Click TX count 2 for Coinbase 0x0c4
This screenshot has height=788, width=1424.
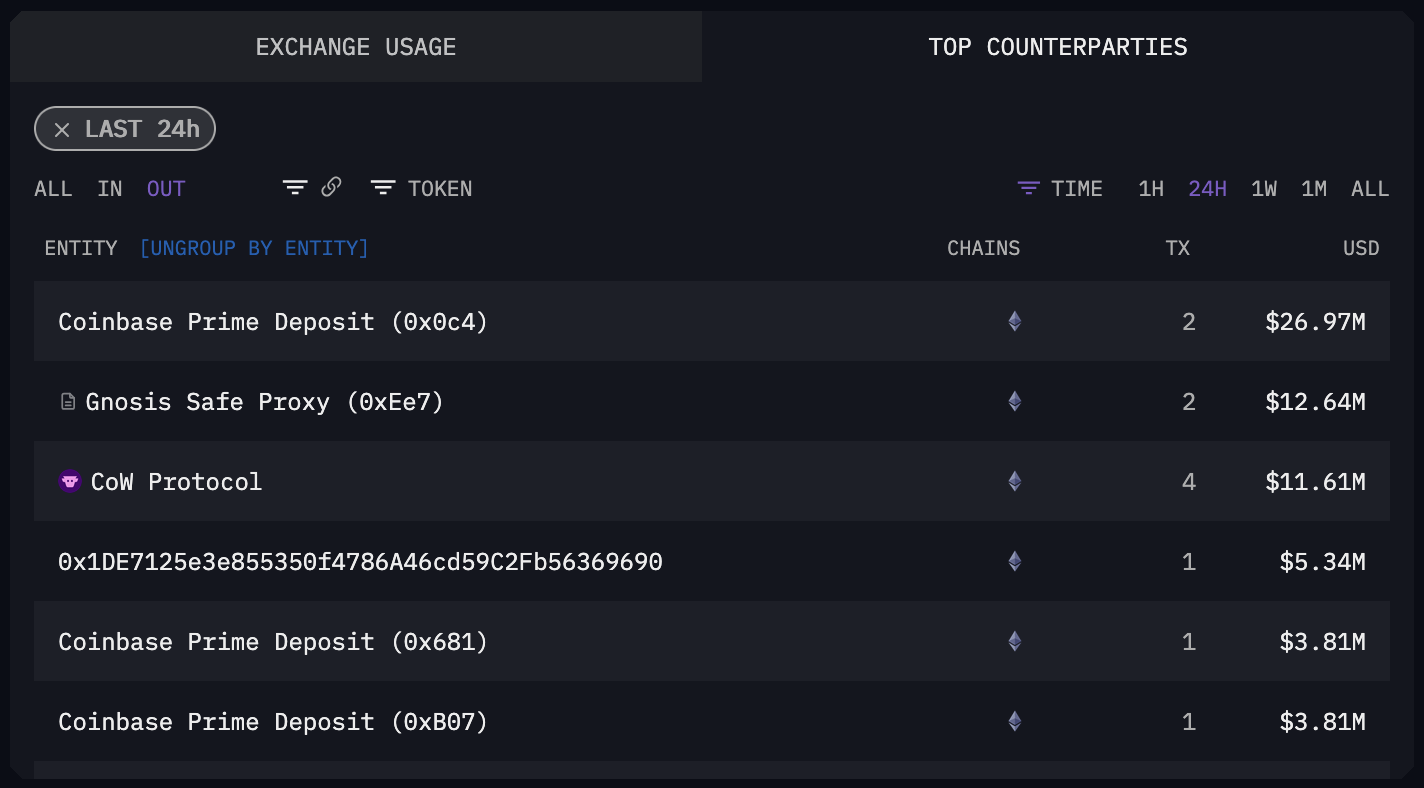coord(1189,322)
